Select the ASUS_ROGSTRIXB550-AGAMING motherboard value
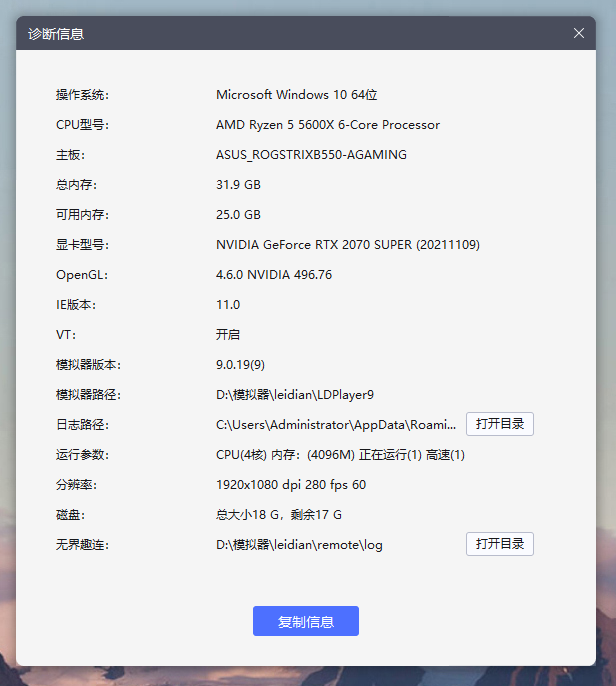 (311, 155)
